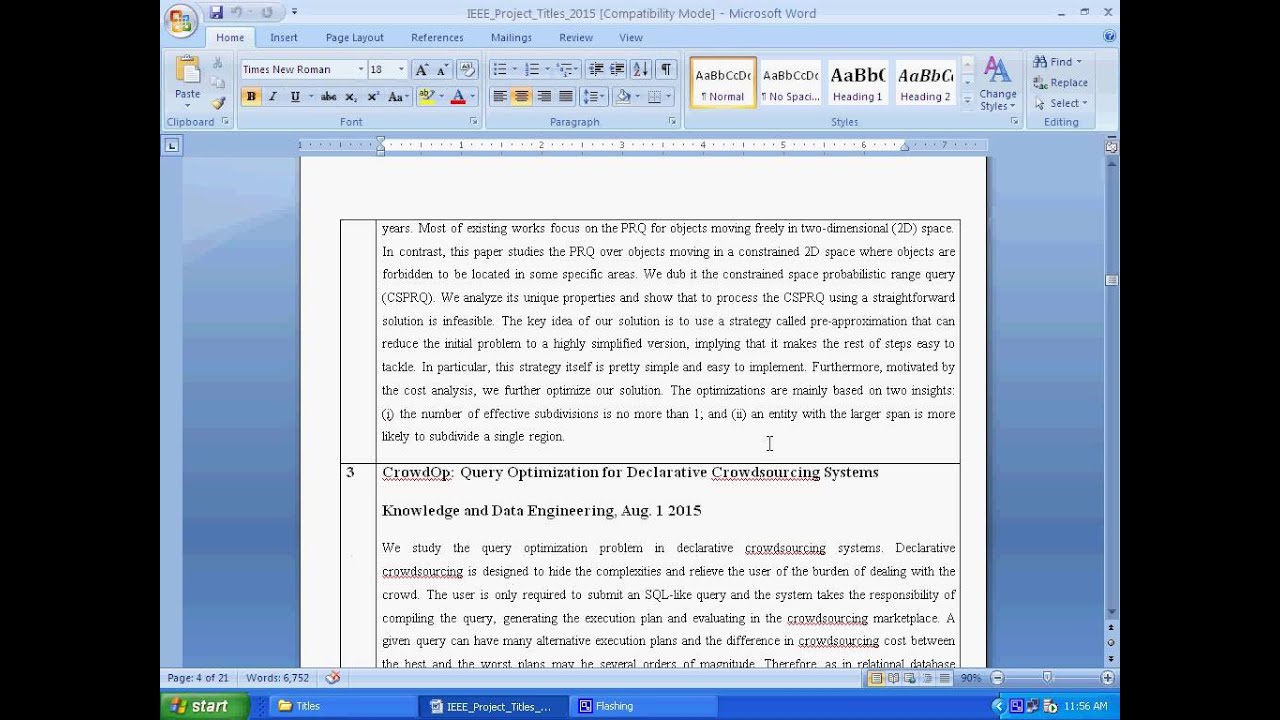Shrink font size with the small A icon
Viewport: 1280px width, 720px height.
(442, 70)
